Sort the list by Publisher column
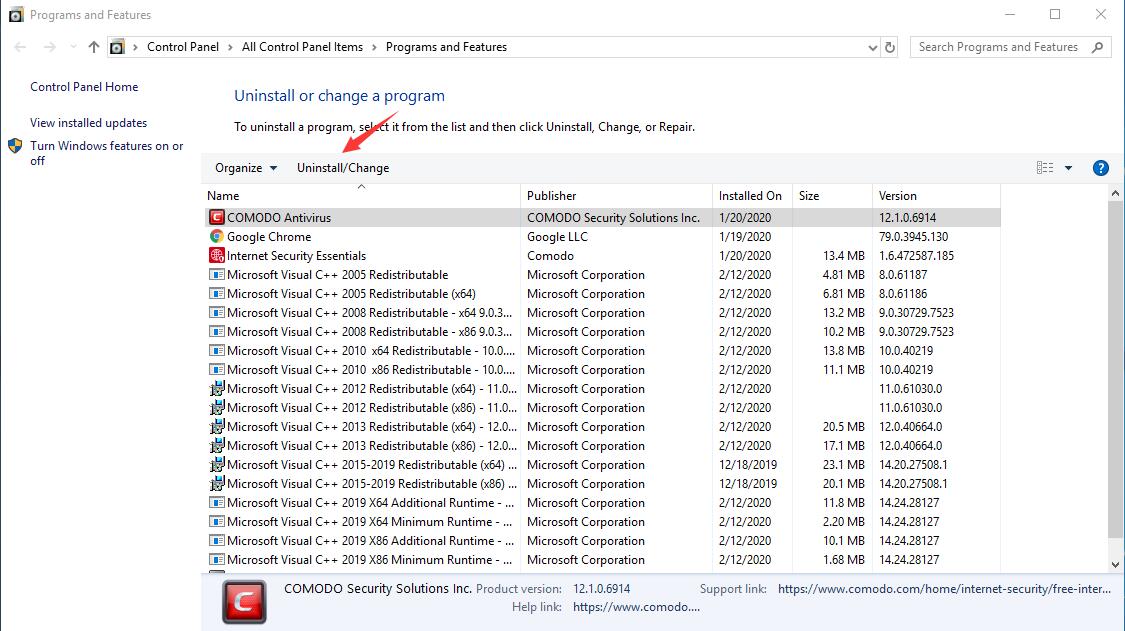Image resolution: width=1125 pixels, height=631 pixels. (x=616, y=195)
